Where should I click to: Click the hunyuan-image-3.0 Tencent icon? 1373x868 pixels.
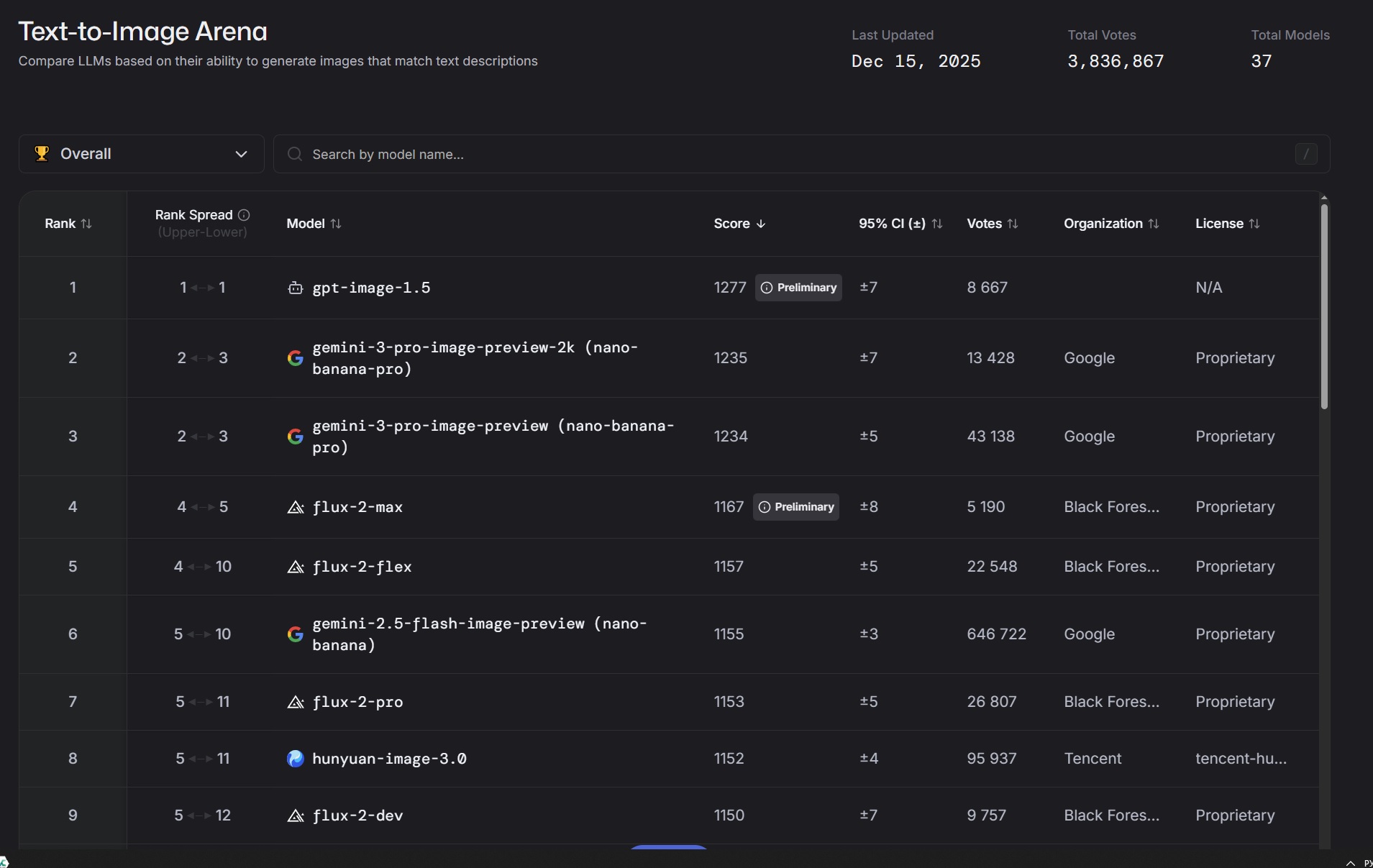tap(295, 759)
